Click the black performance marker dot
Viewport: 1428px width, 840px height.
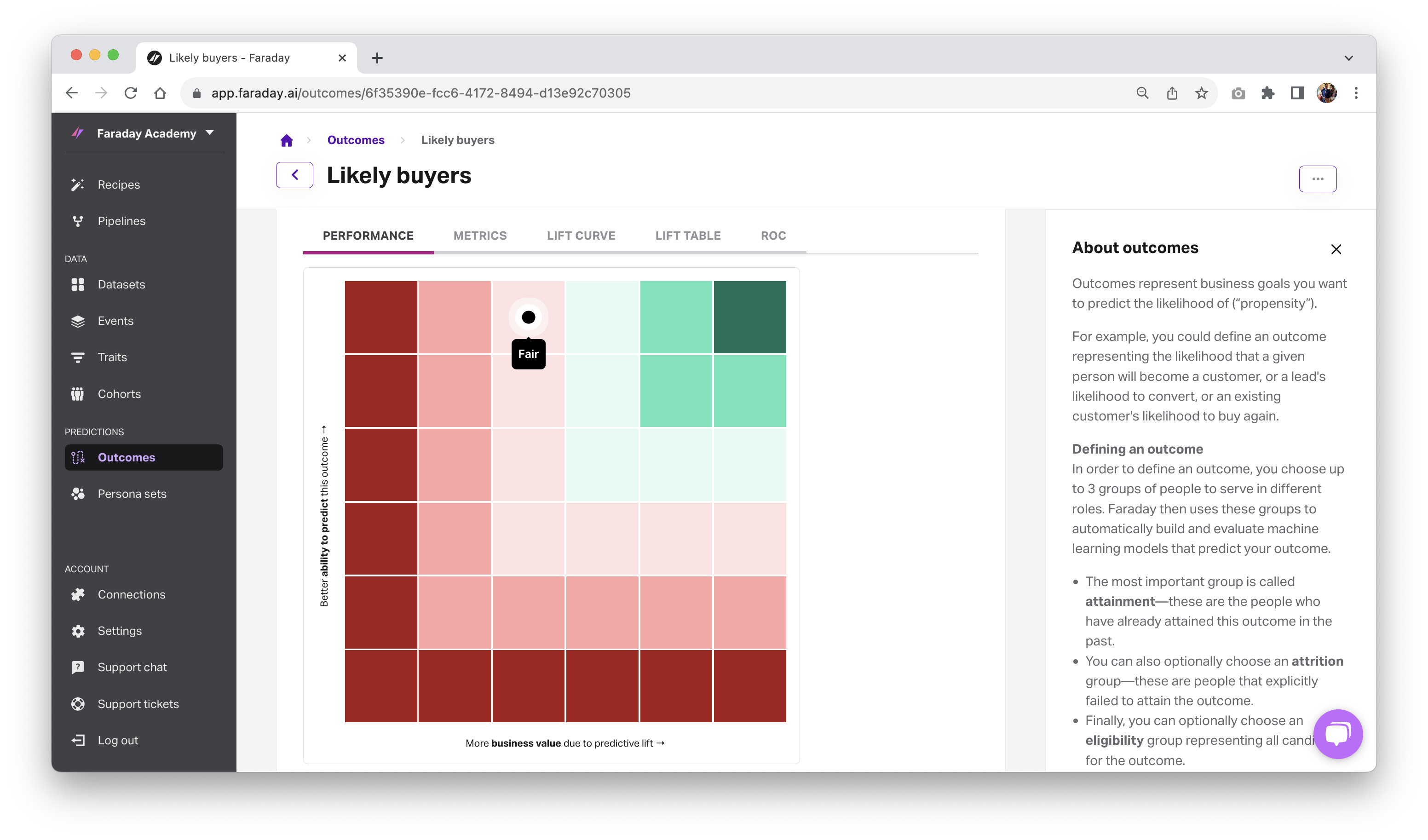tap(528, 317)
